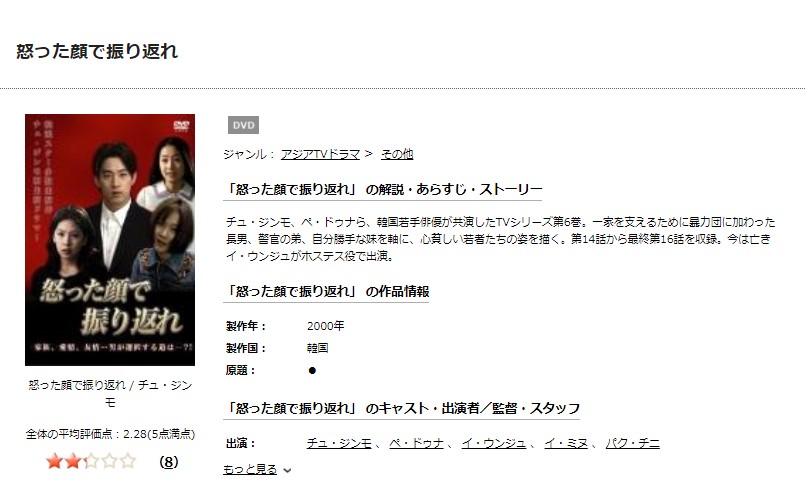Open the その他 genre link
Viewport: 806px width, 503px height.
[x=397, y=154]
